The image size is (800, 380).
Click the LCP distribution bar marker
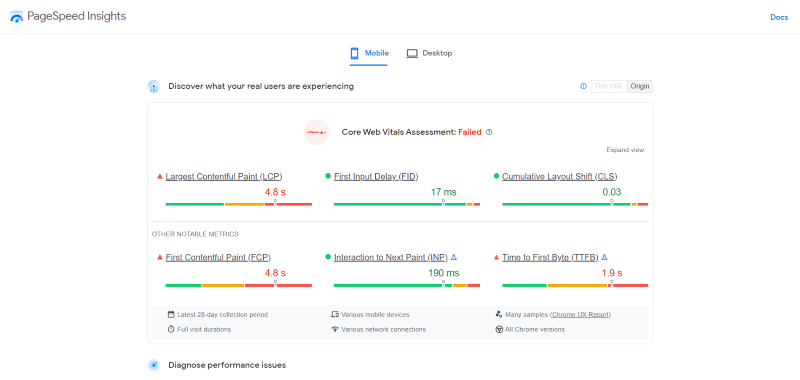275,202
